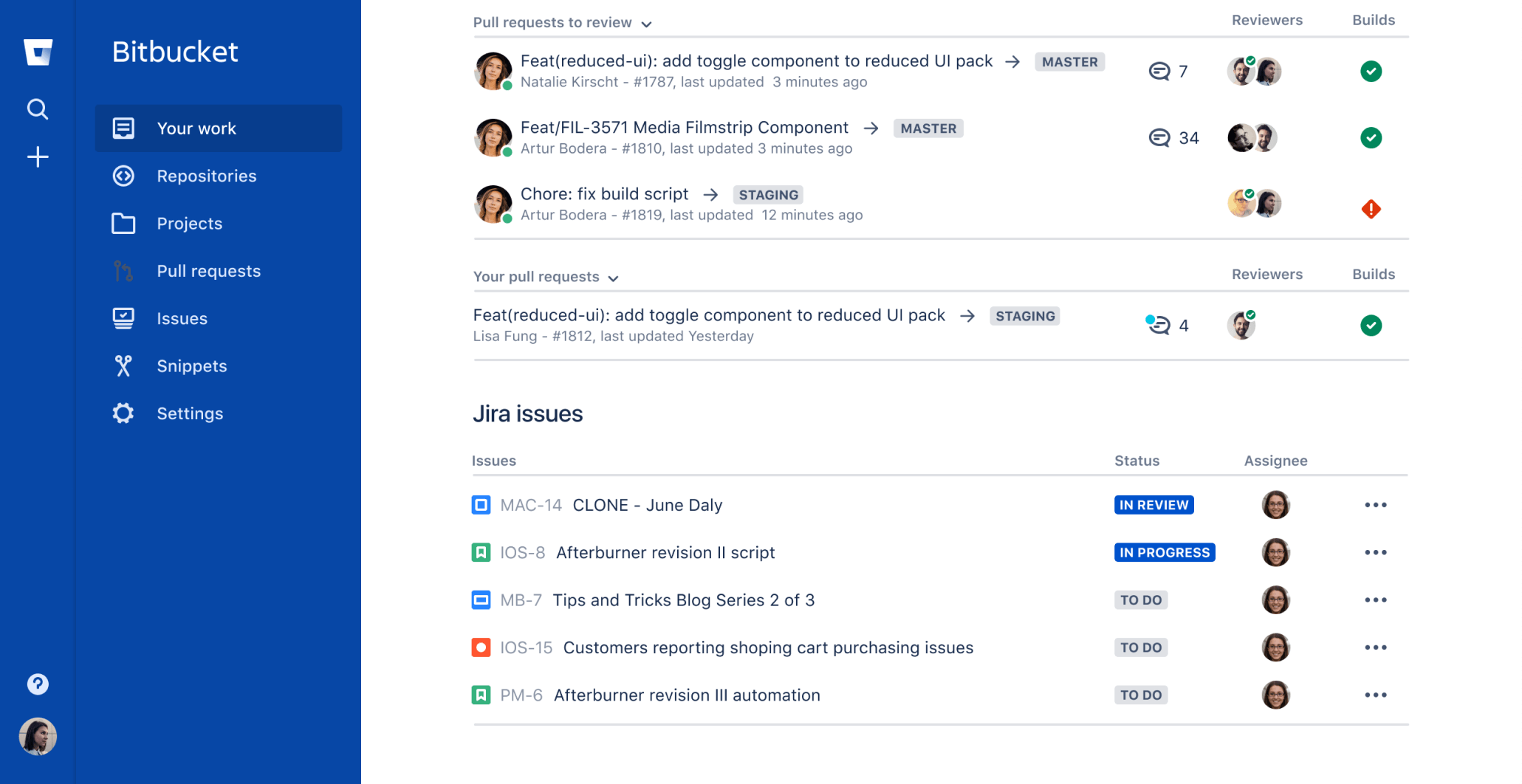Open issue IOS-8 Afterburner revision II script
The image size is (1522, 784).
665,552
